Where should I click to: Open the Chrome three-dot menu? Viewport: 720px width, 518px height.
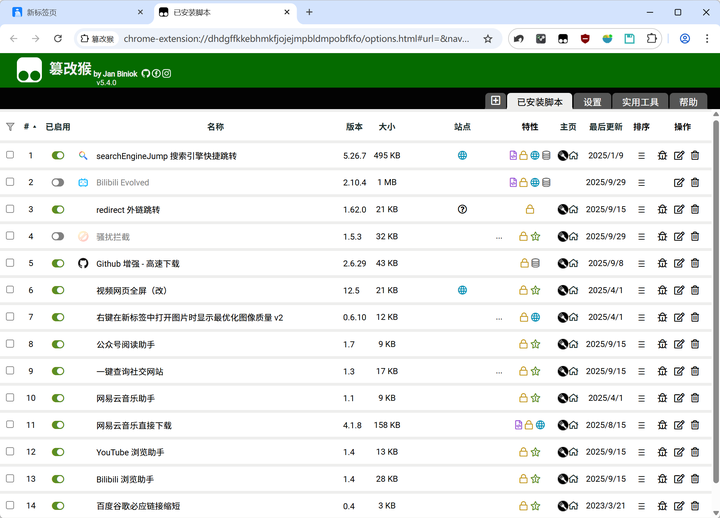(707, 39)
